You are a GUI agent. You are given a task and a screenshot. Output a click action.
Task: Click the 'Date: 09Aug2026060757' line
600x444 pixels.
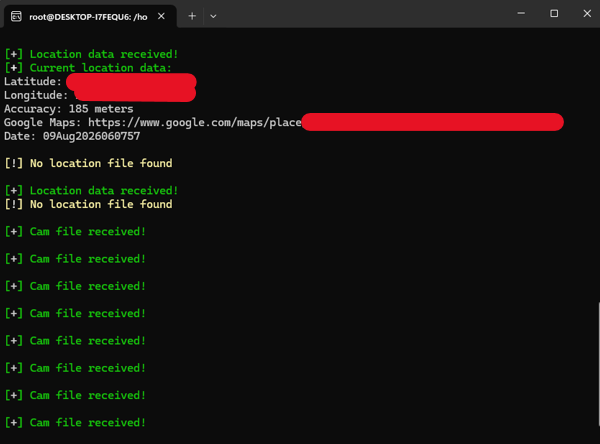(72, 136)
